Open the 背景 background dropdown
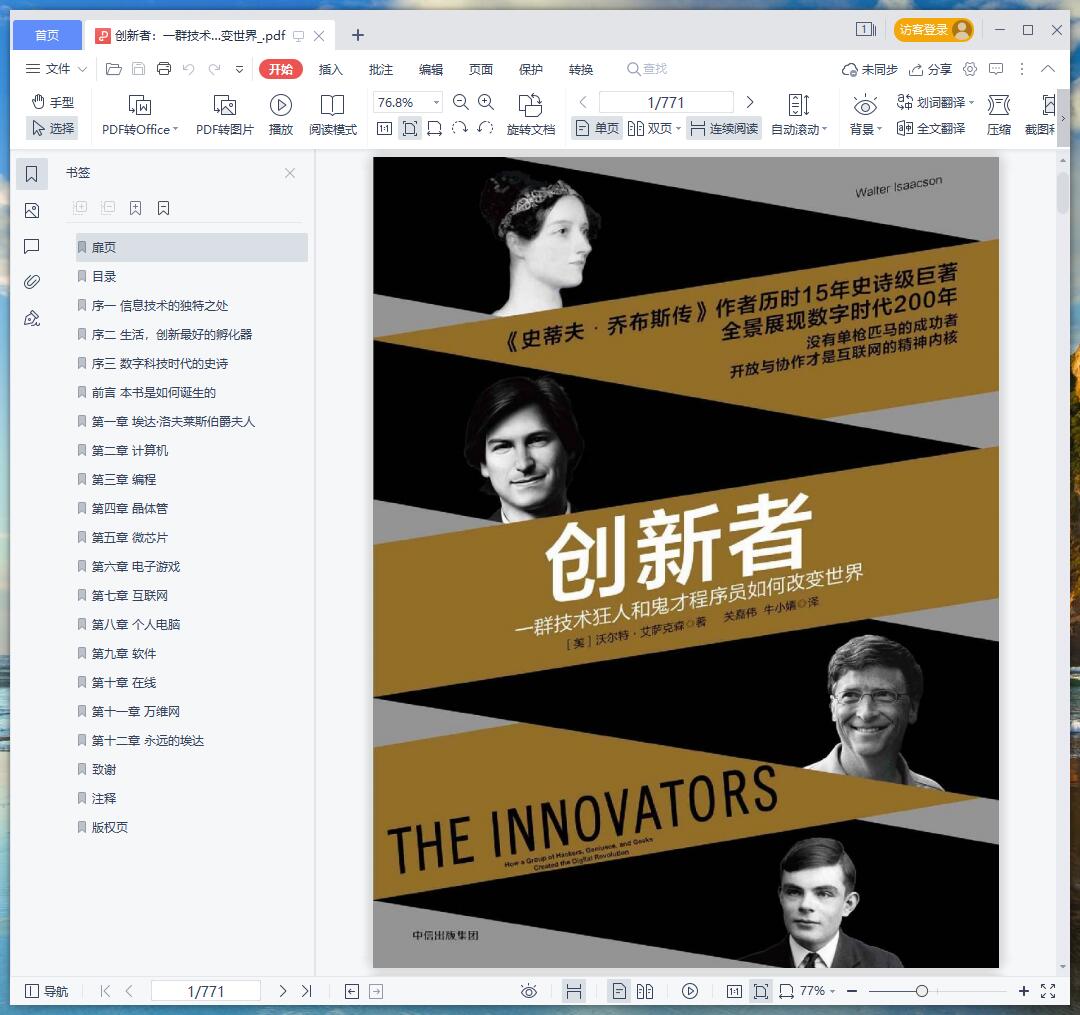The image size is (1080, 1015). tap(865, 115)
